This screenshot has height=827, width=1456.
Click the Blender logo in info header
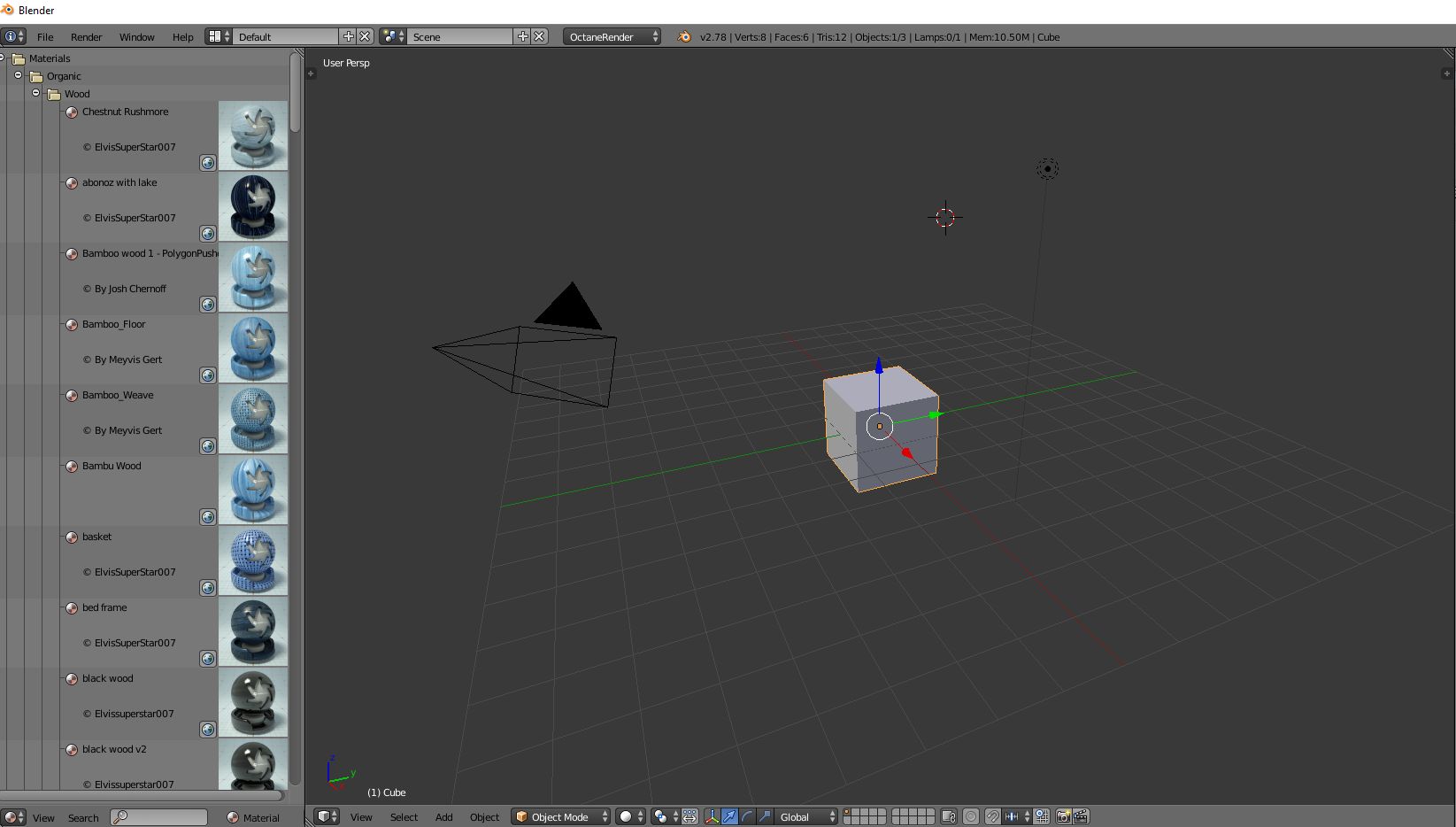pos(684,36)
